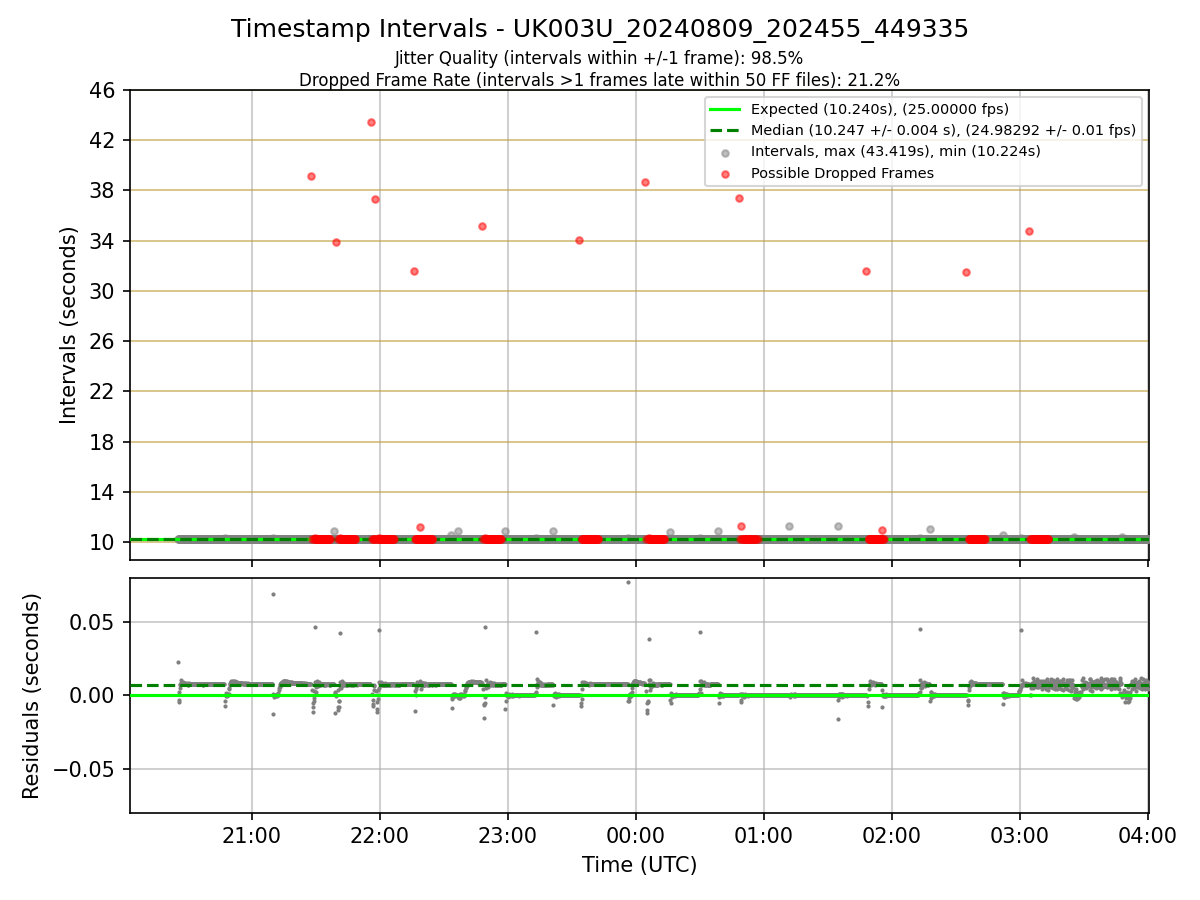Click legend entry "Possible Dropped Frames"
Screen dimensions: 1200x900
842,173
